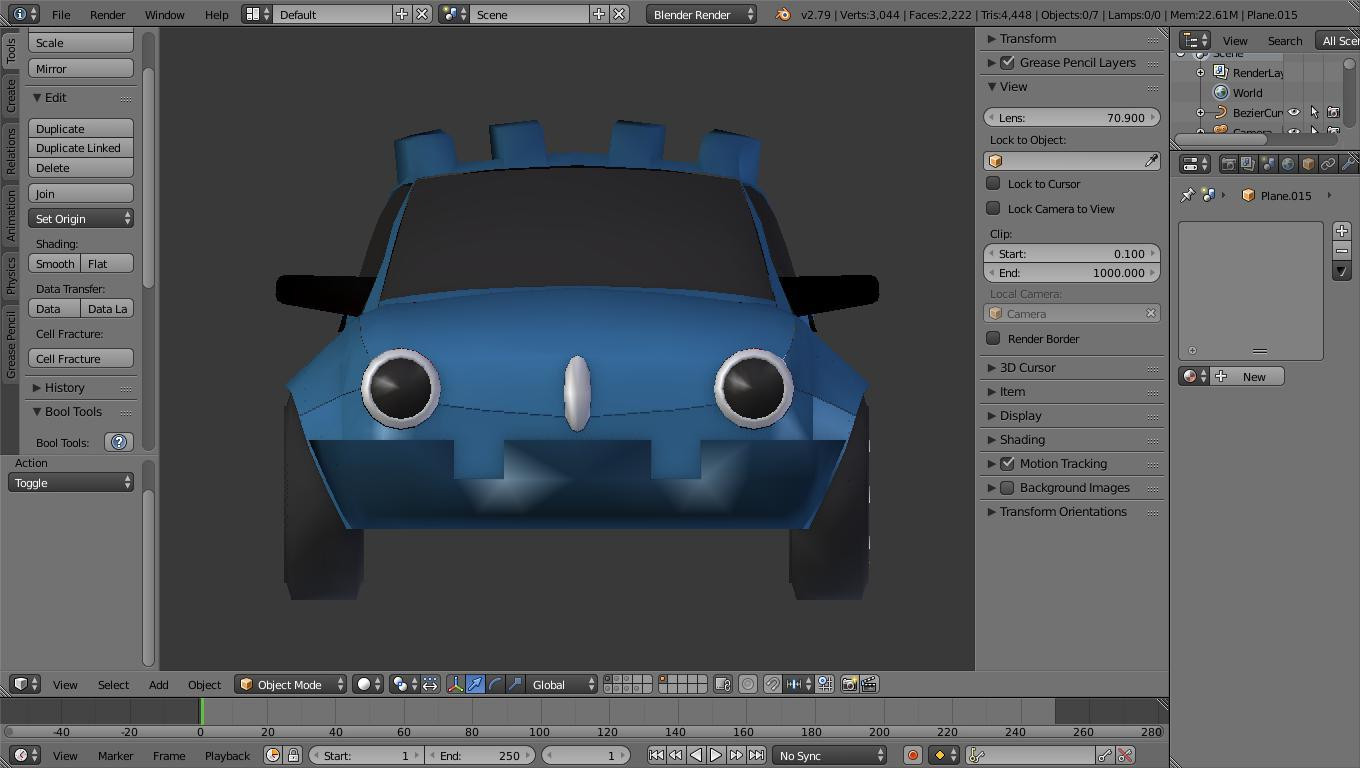This screenshot has width=1360, height=768.
Task: Click the play animation button in timeline
Action: point(716,755)
